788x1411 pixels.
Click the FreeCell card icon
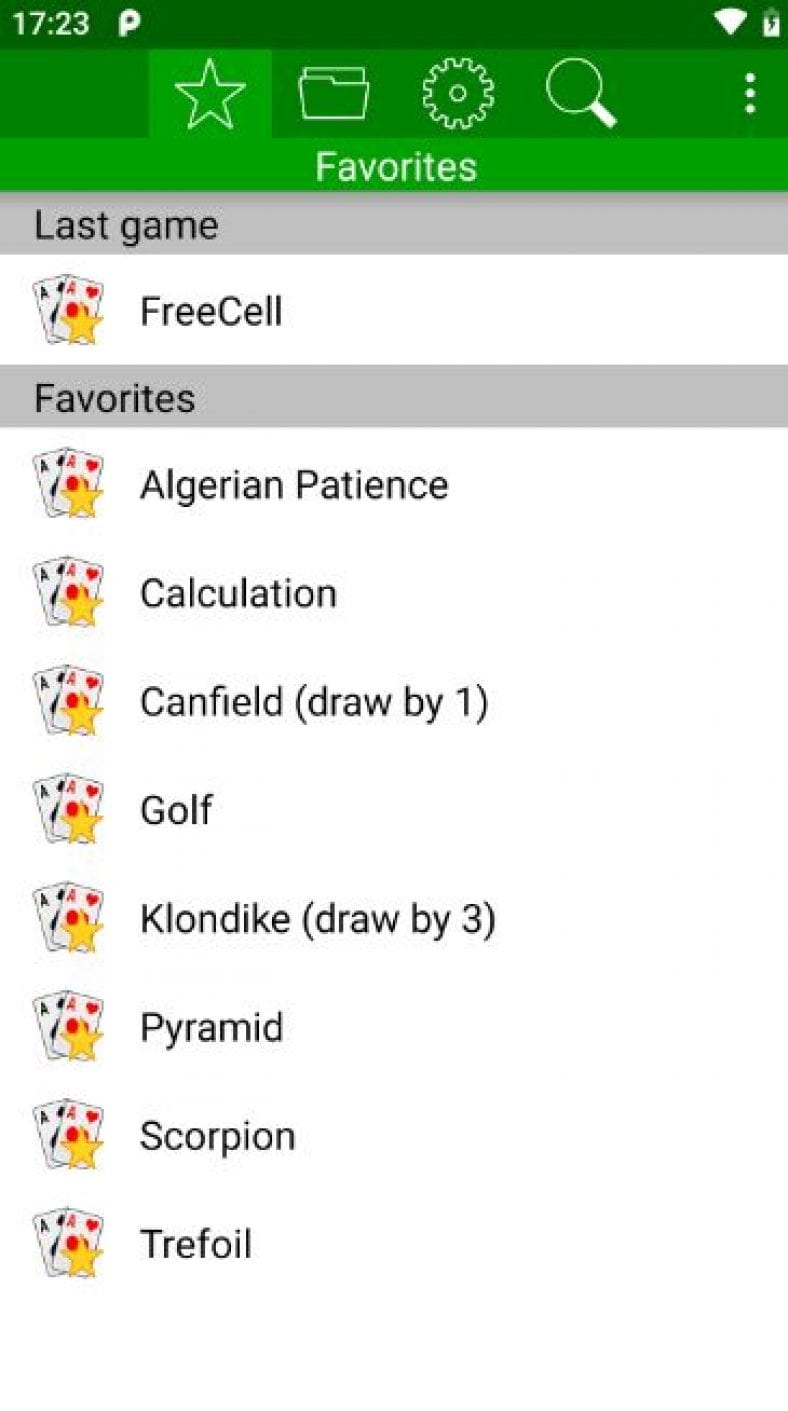(x=68, y=311)
